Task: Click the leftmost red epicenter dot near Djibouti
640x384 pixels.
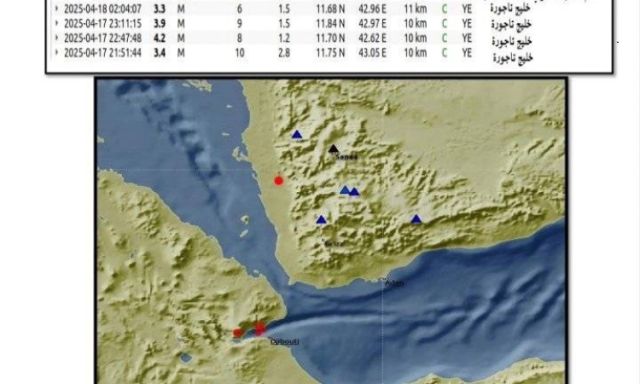Action: (238, 333)
